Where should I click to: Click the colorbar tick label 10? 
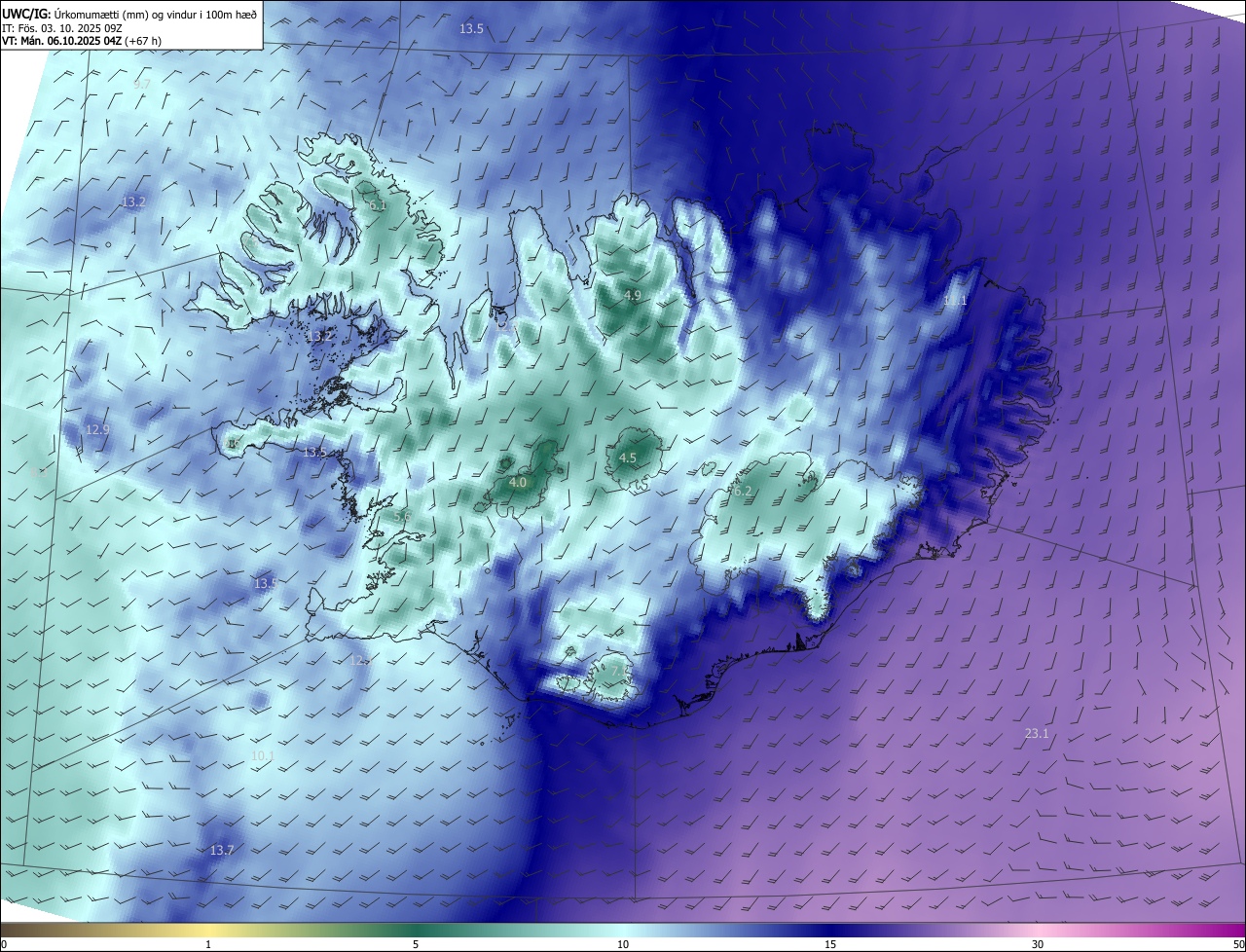(623, 944)
